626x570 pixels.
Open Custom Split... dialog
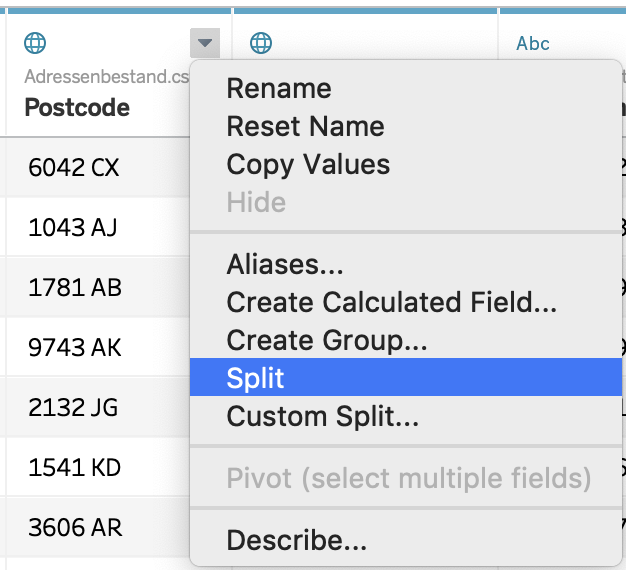pos(322,416)
